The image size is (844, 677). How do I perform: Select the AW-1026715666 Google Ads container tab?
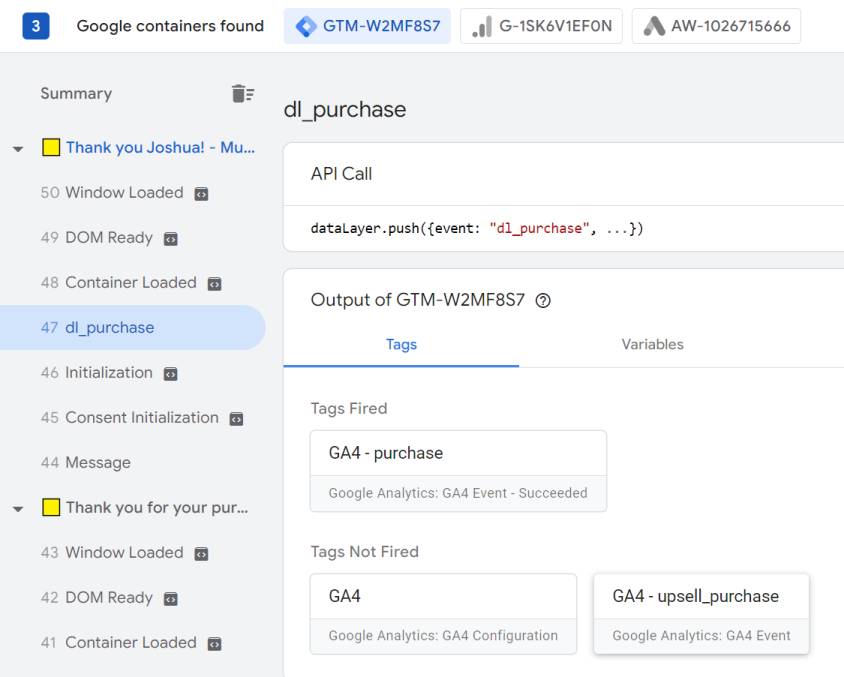[x=716, y=26]
